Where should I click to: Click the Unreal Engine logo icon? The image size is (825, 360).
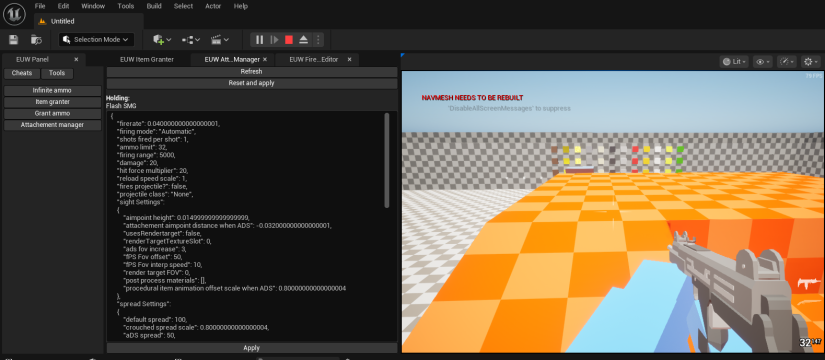point(14,14)
